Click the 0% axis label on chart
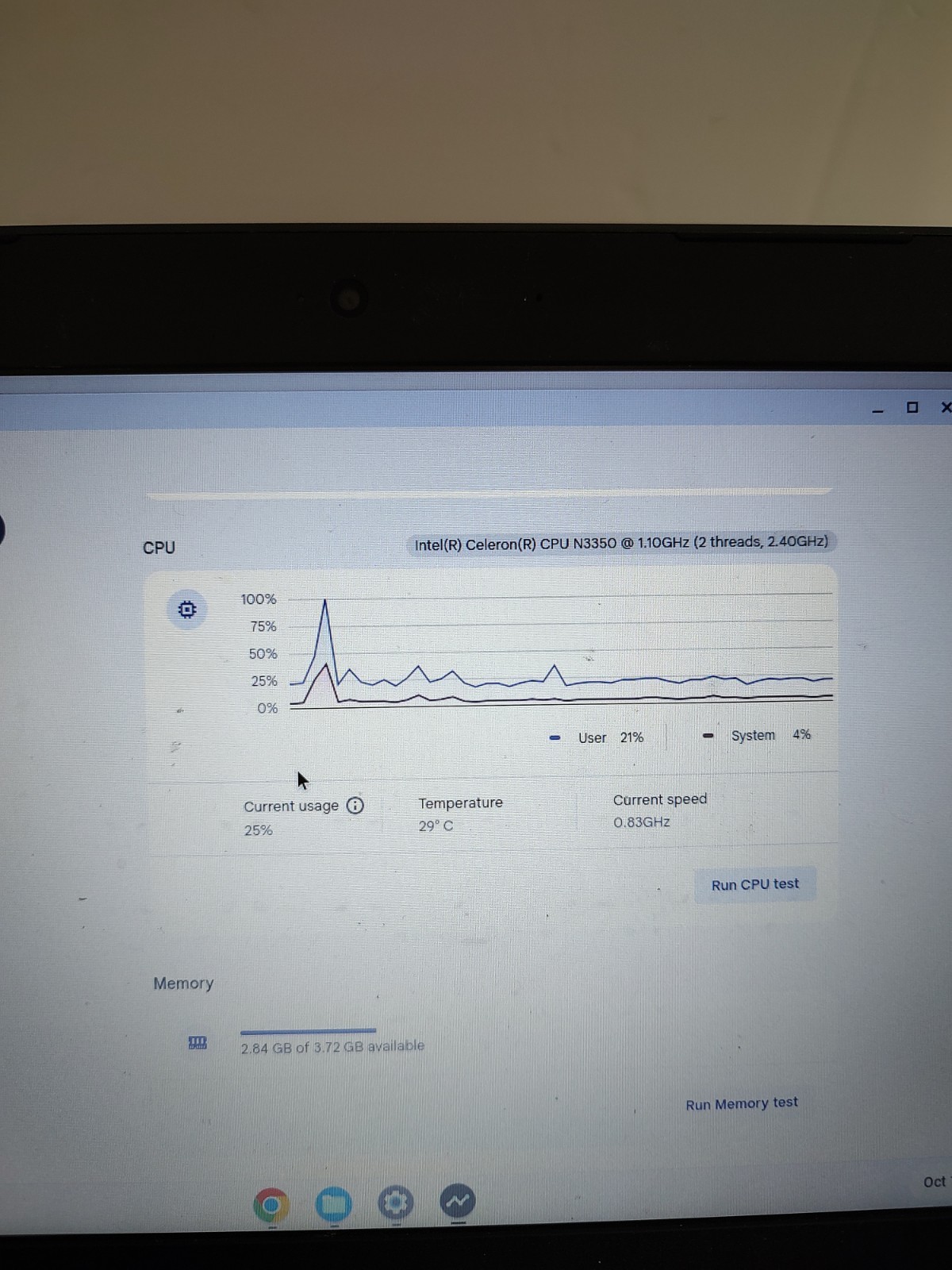 [x=267, y=708]
